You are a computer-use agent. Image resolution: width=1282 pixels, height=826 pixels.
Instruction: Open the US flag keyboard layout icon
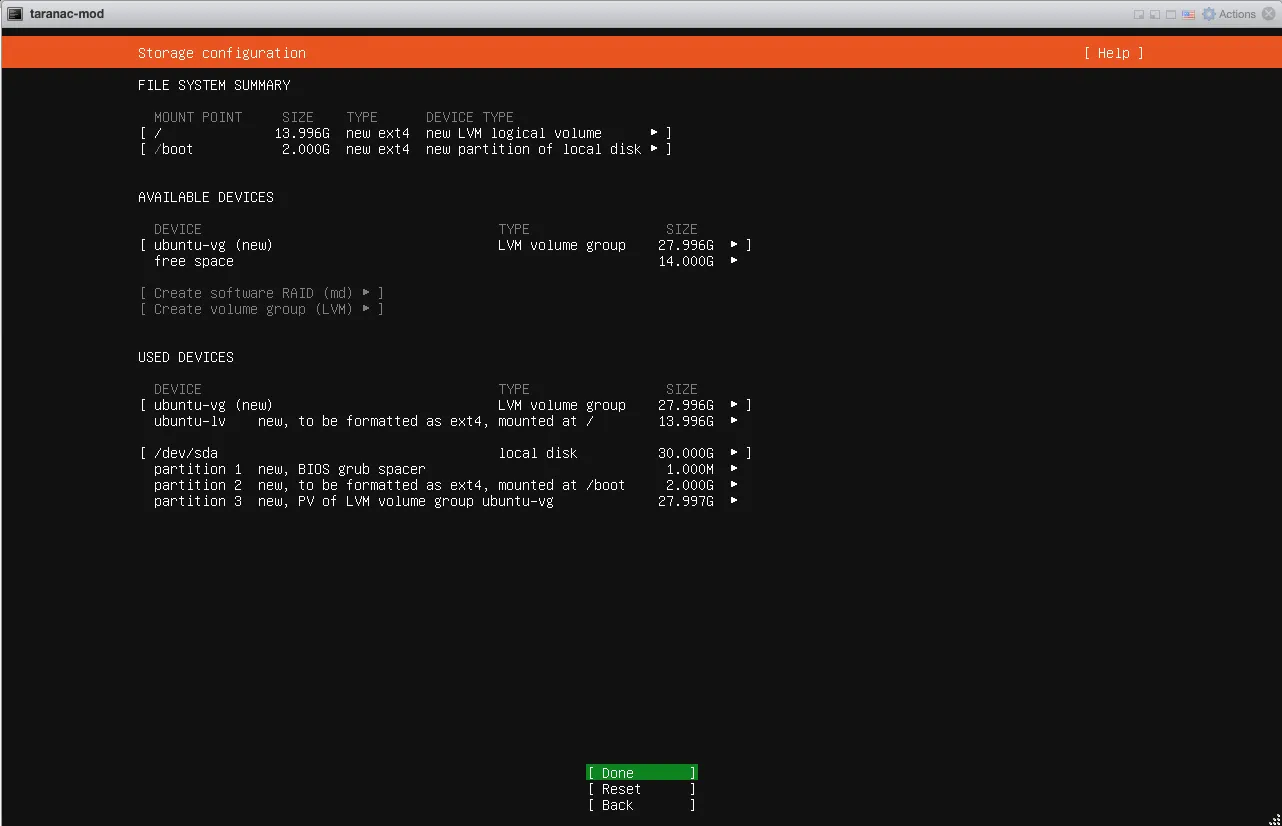1188,14
